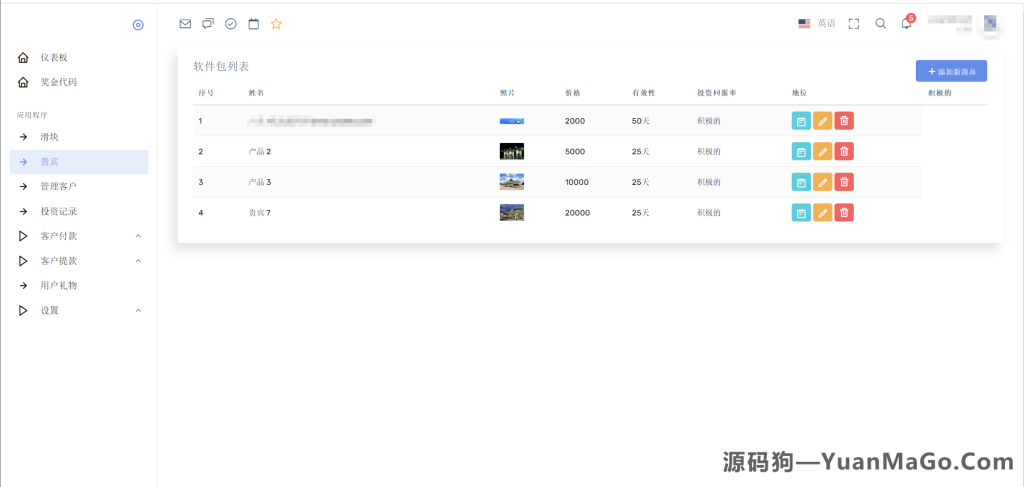The image size is (1024, 487).
Task: Delete 产品 2 with trash button
Action: click(844, 151)
